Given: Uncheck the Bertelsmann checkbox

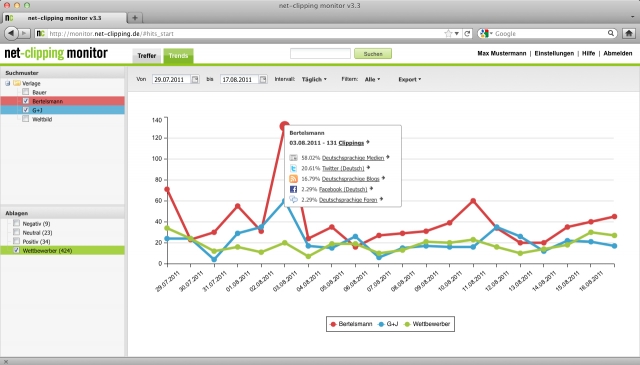Looking at the screenshot, I should point(26,101).
